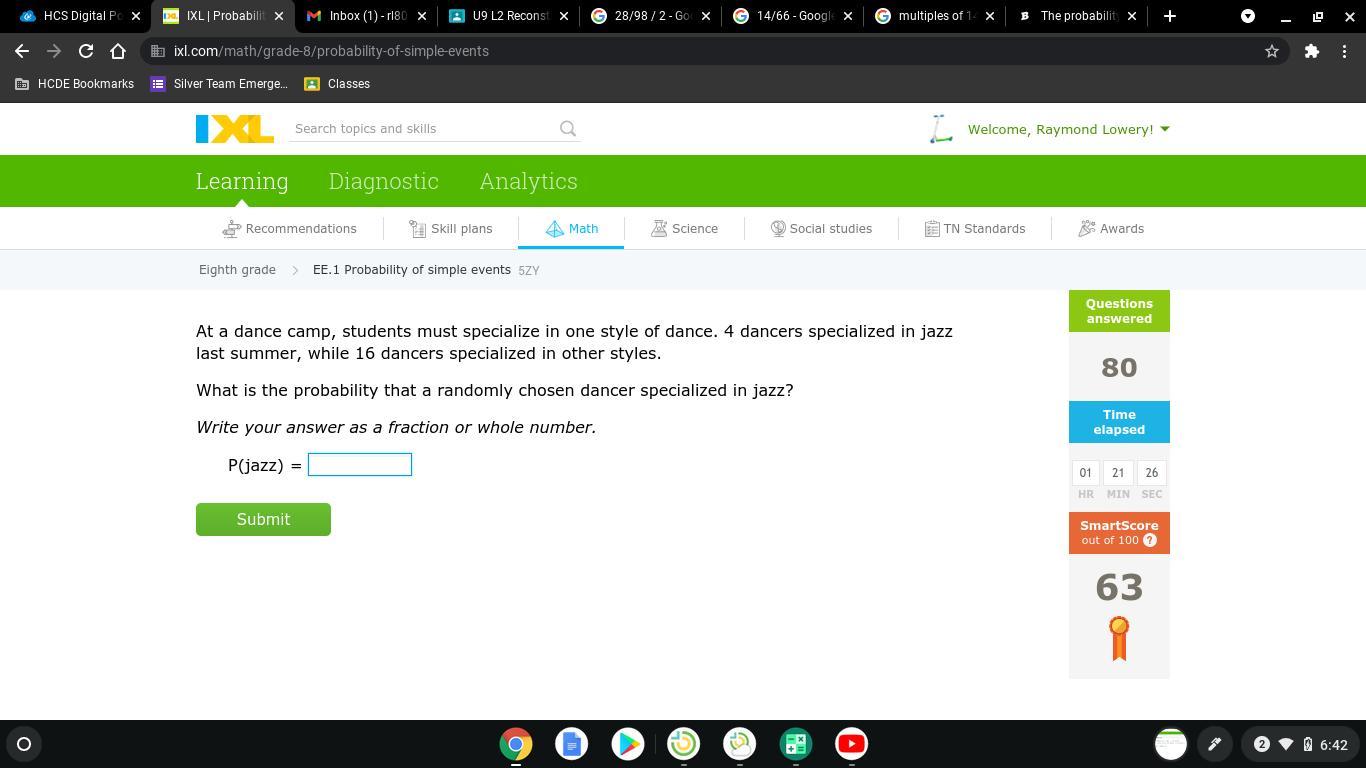Submit the answer
This screenshot has height=768, width=1366.
pyautogui.click(x=263, y=520)
